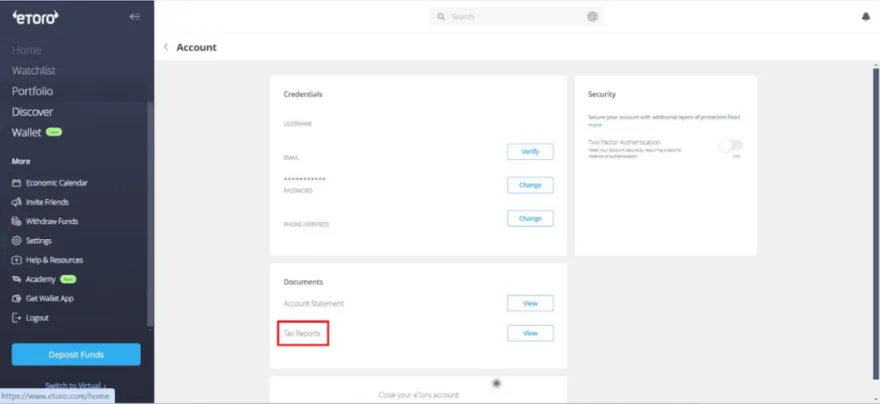Click the Withdraw Funds icon
Viewport: 880px width, 404px height.
click(16, 221)
